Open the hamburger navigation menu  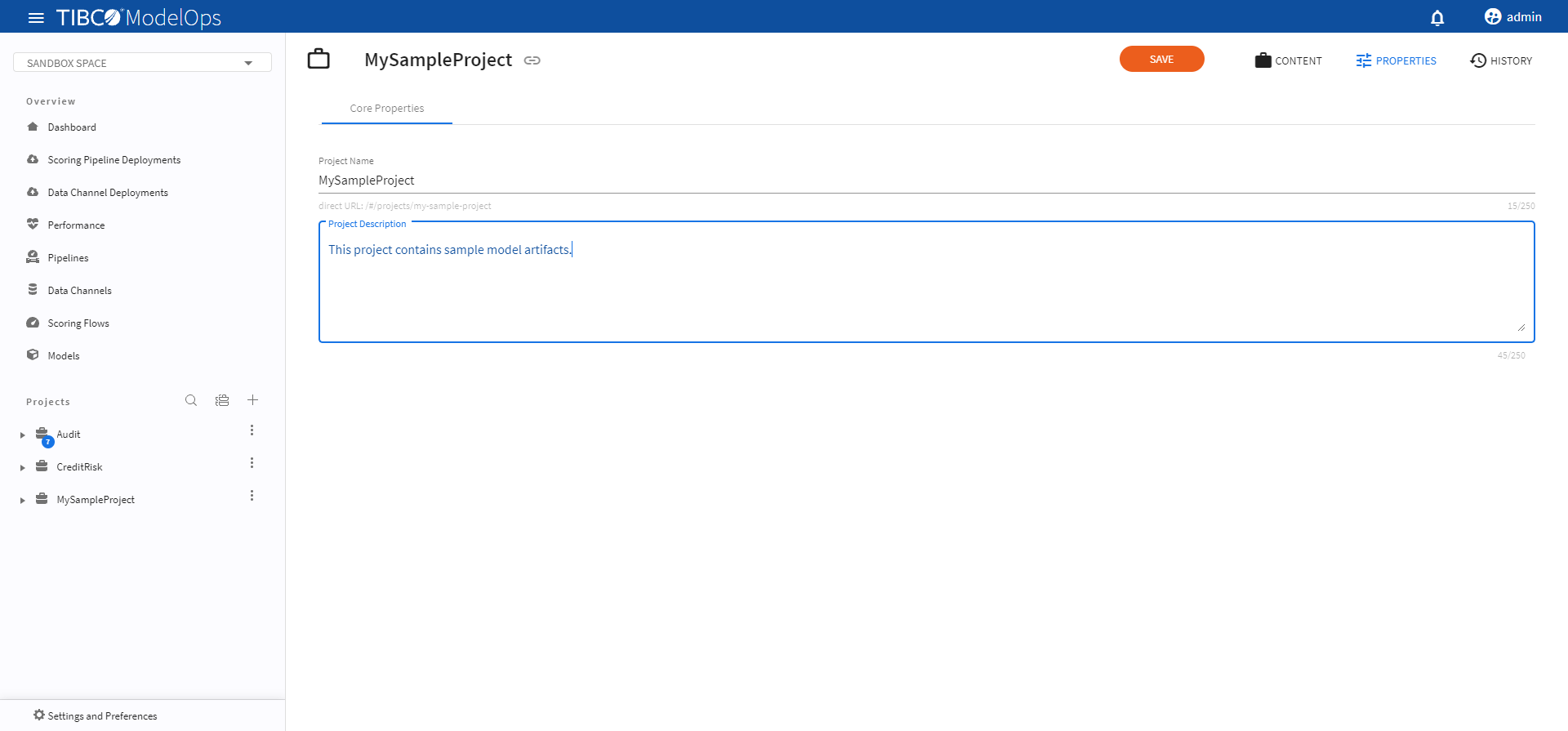36,17
